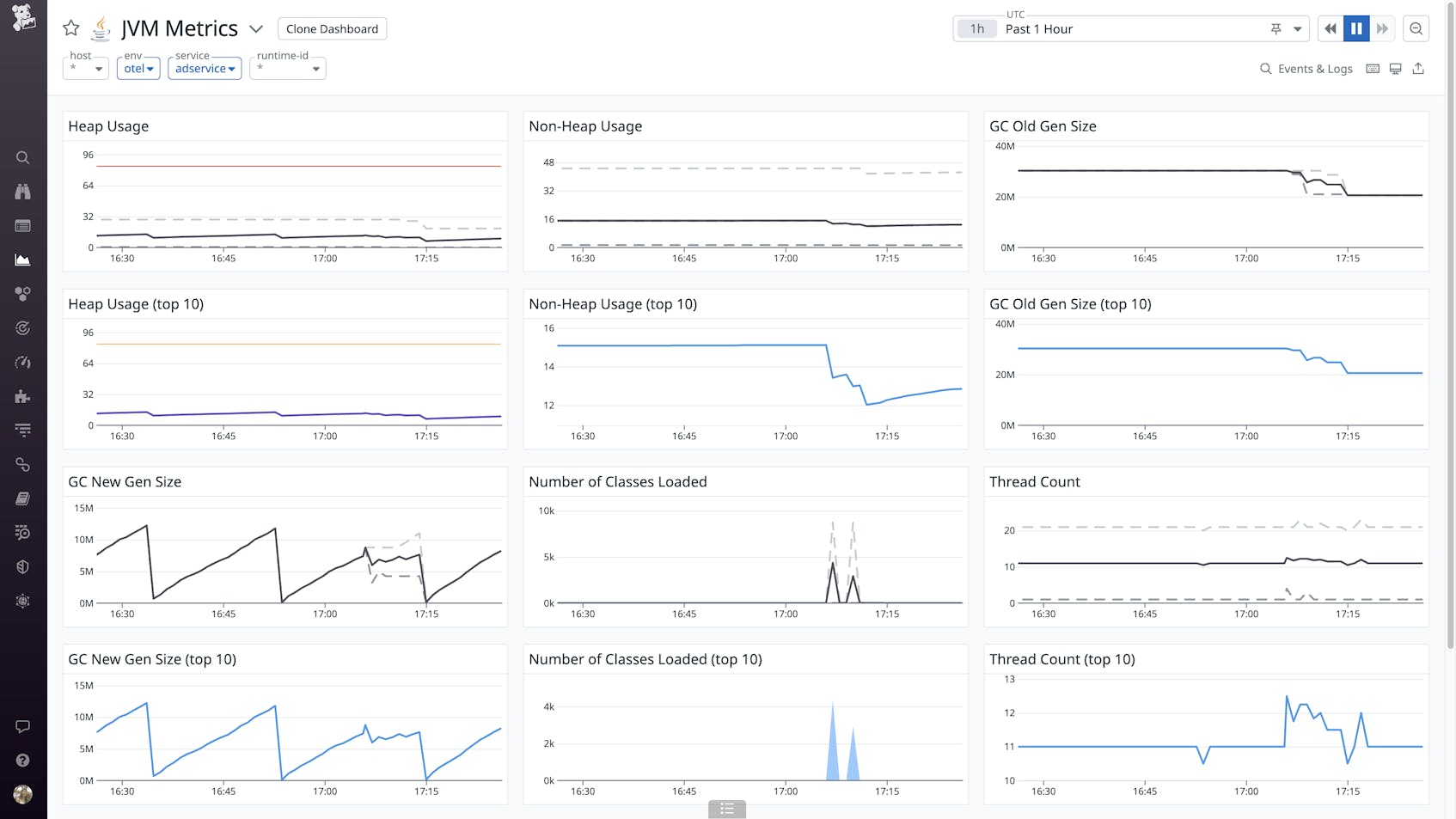
Task: Open the host filter selector
Action: click(85, 68)
